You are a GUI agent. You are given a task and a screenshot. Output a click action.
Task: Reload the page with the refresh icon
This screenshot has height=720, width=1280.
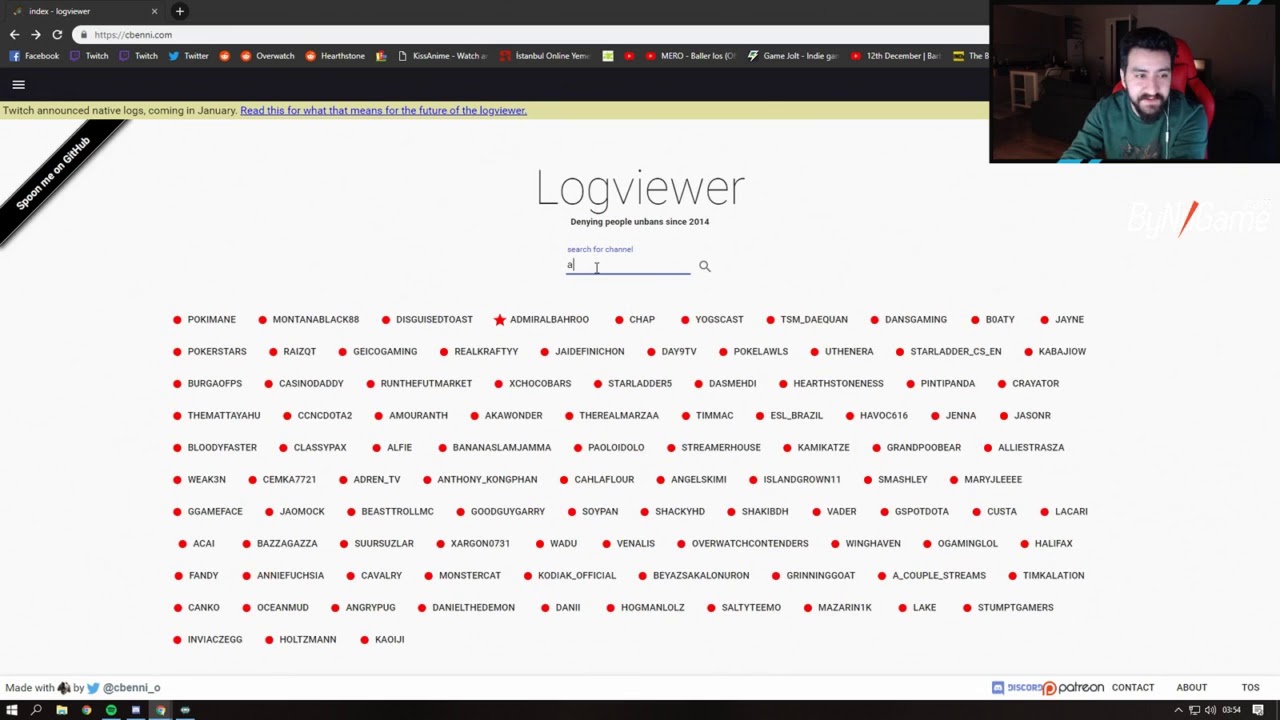[57, 34]
